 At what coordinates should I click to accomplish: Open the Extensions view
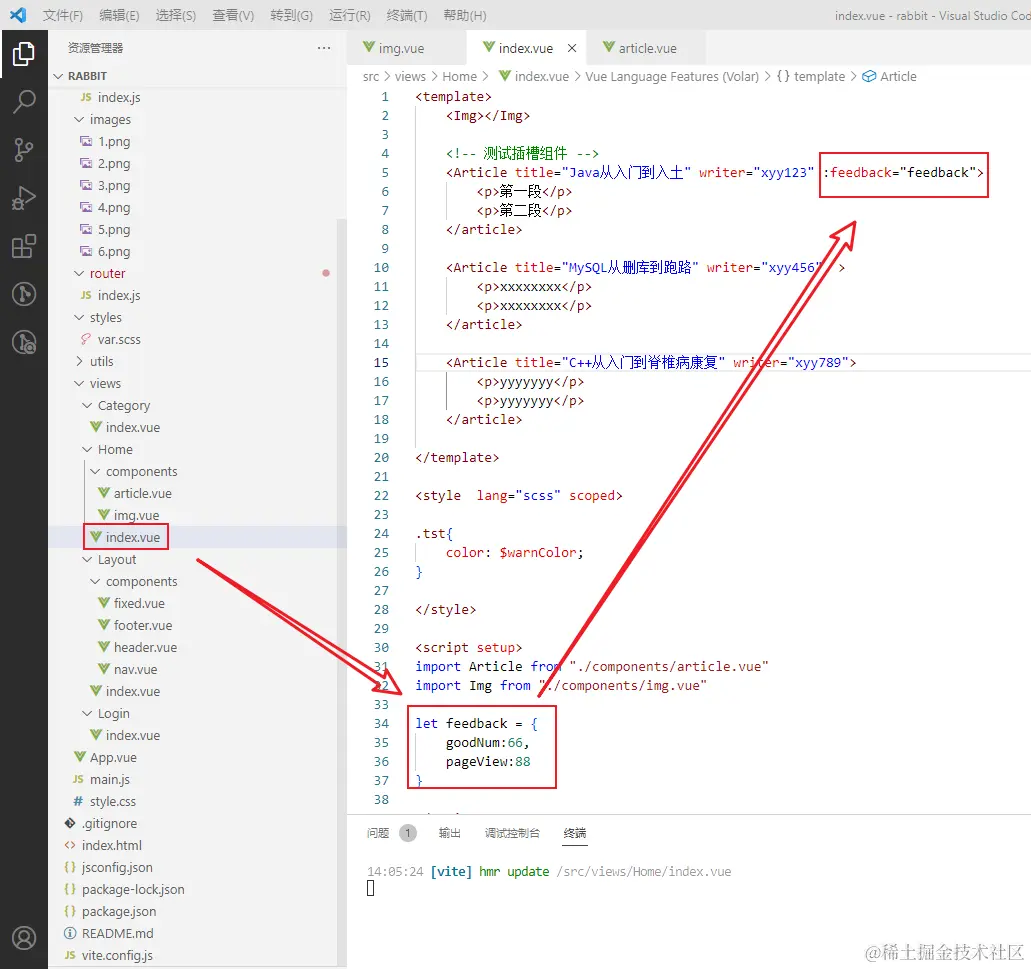pyautogui.click(x=24, y=247)
